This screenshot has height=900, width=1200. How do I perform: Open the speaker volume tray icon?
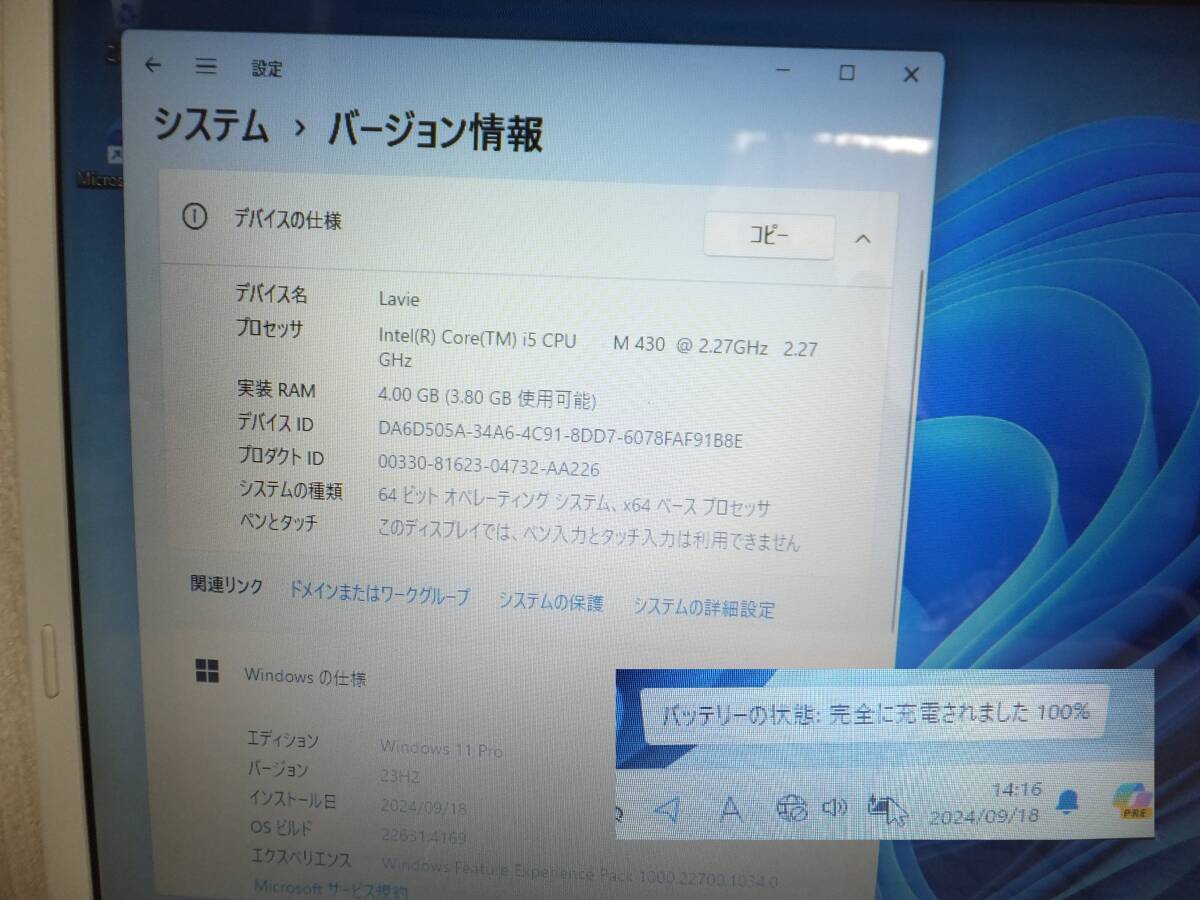click(x=834, y=808)
